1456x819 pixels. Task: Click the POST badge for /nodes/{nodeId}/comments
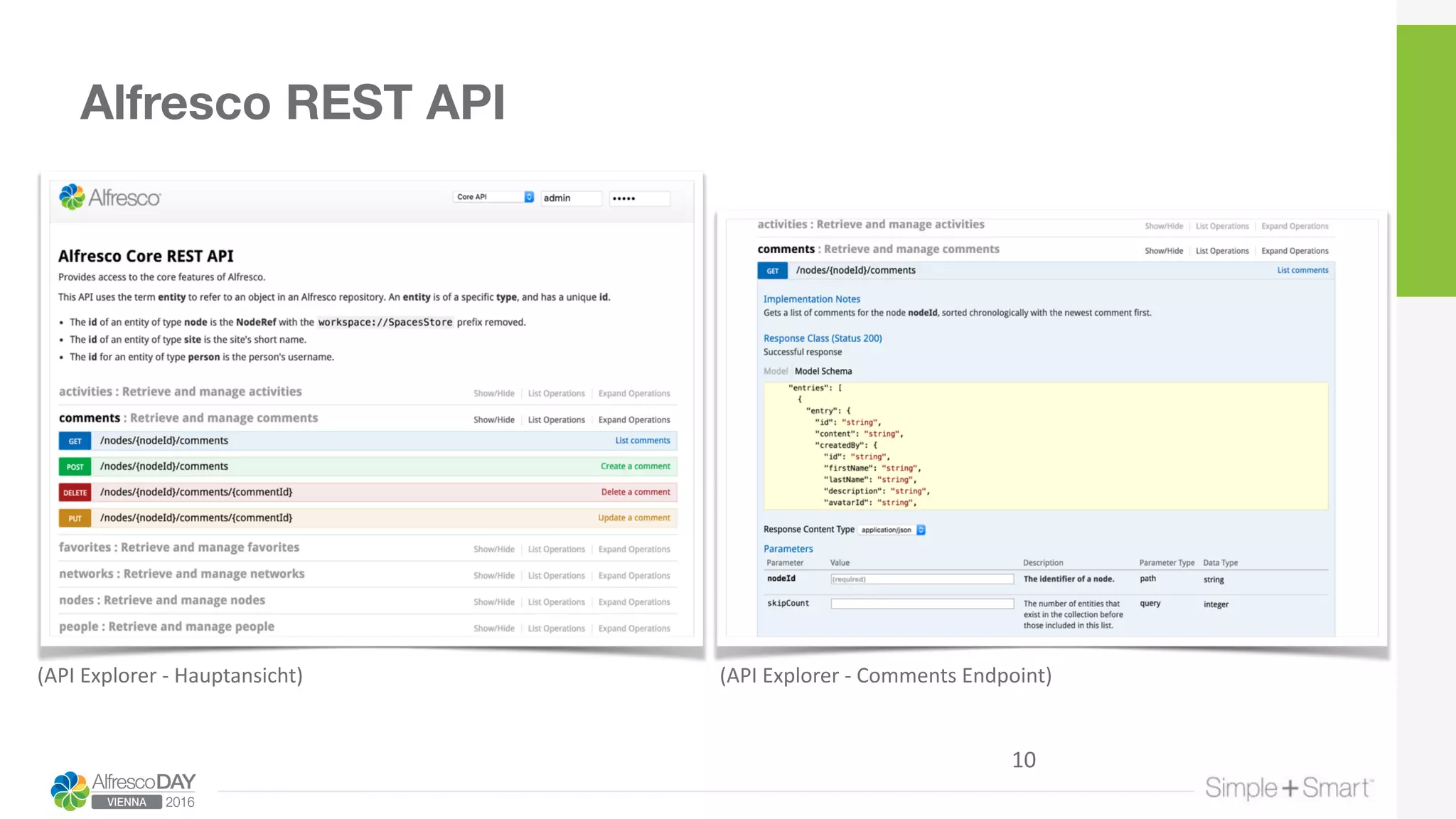pos(75,467)
